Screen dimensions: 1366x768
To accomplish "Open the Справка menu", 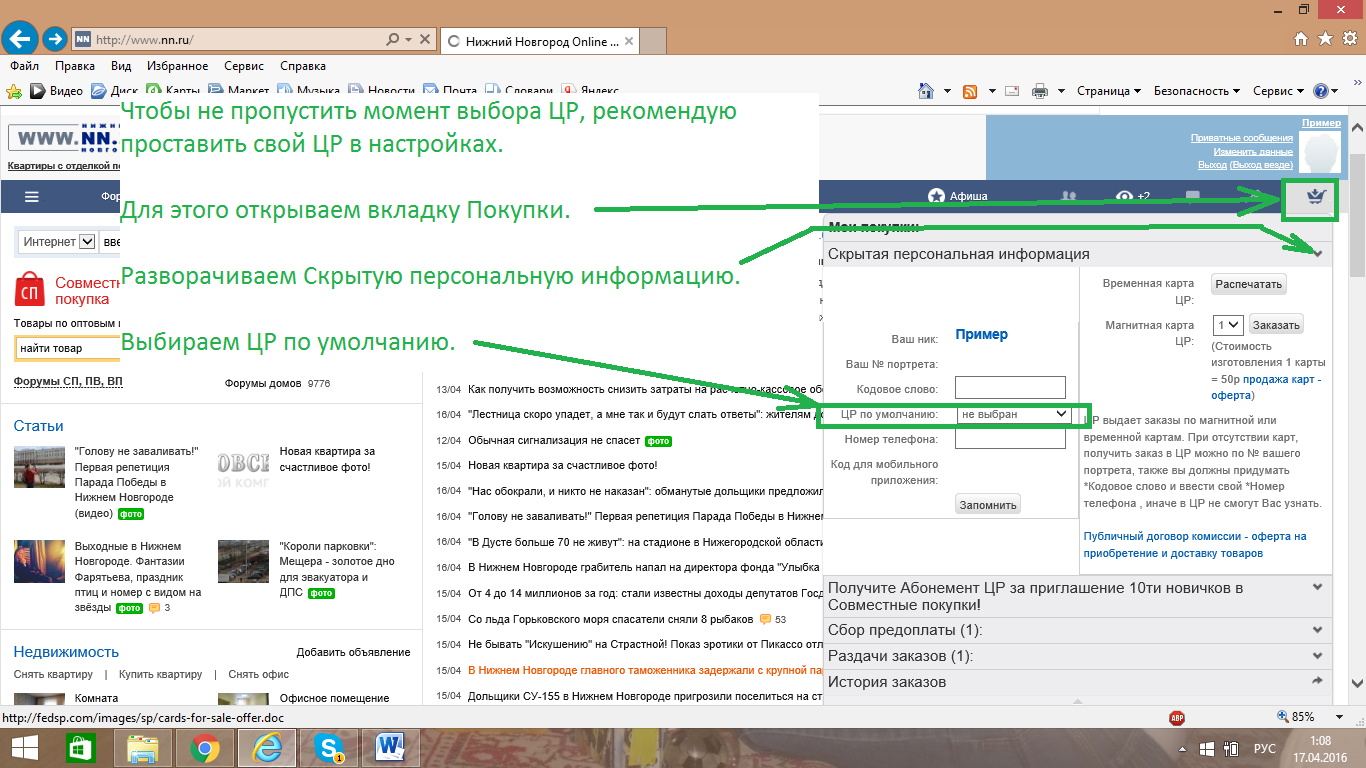I will pos(303,66).
